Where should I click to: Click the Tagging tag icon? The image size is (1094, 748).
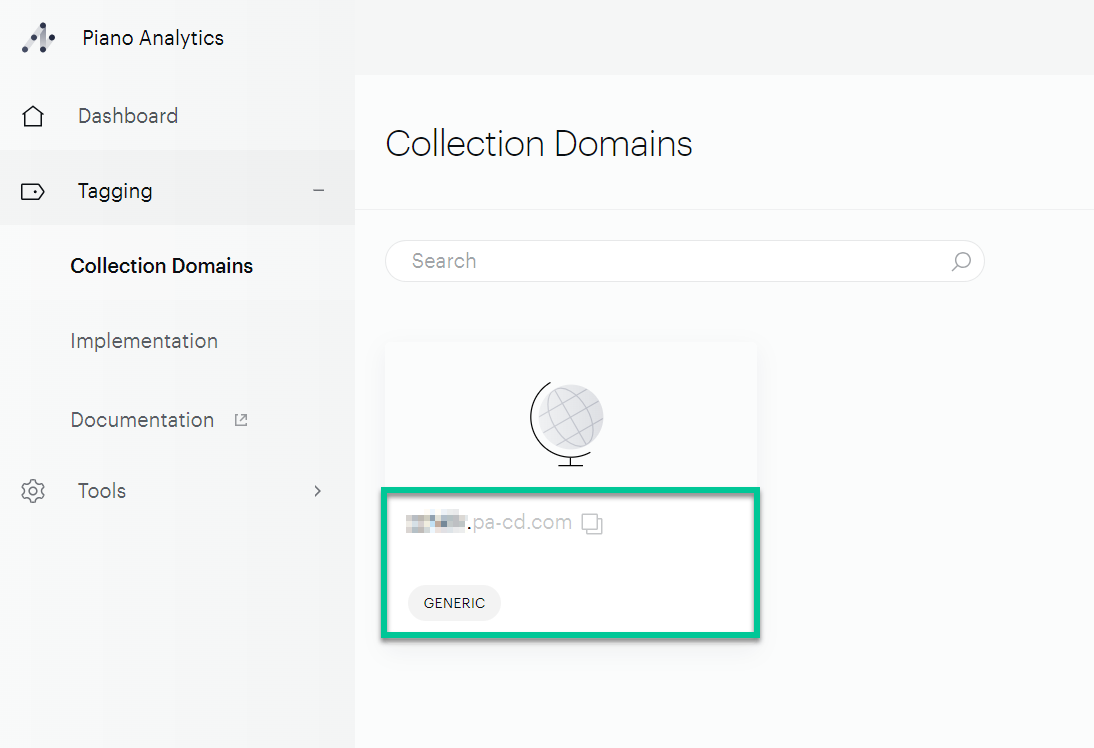coord(33,190)
